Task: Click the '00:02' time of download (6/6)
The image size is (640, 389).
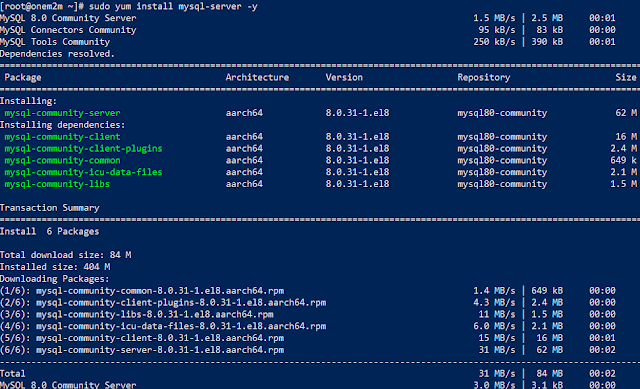Action: tap(602, 350)
